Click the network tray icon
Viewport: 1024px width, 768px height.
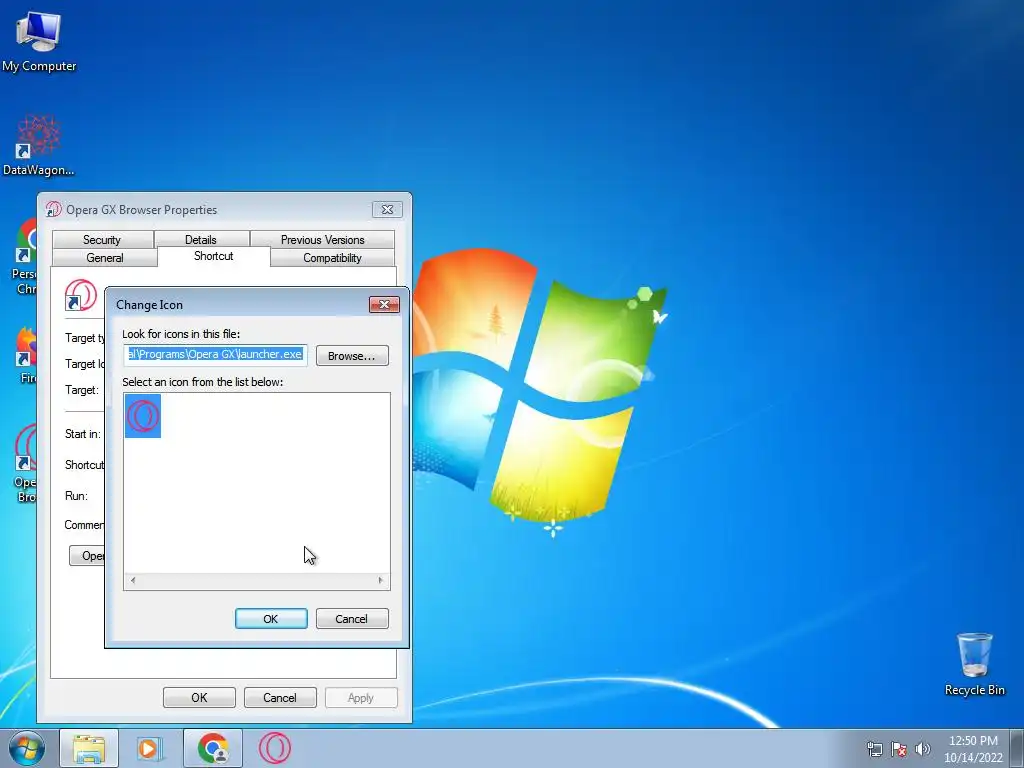pyautogui.click(x=874, y=749)
